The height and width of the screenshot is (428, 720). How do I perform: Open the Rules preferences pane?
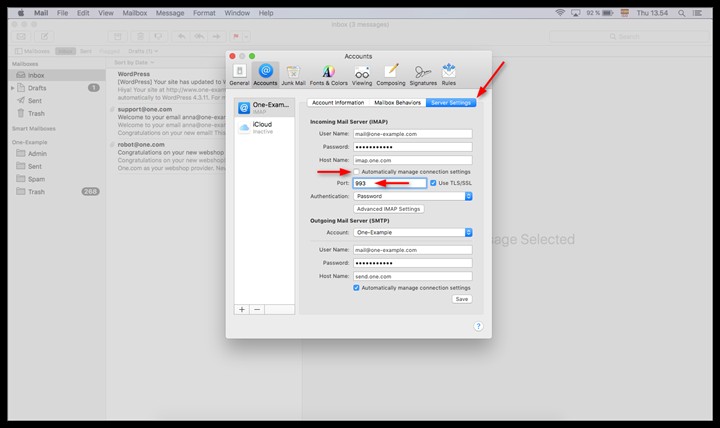[449, 75]
